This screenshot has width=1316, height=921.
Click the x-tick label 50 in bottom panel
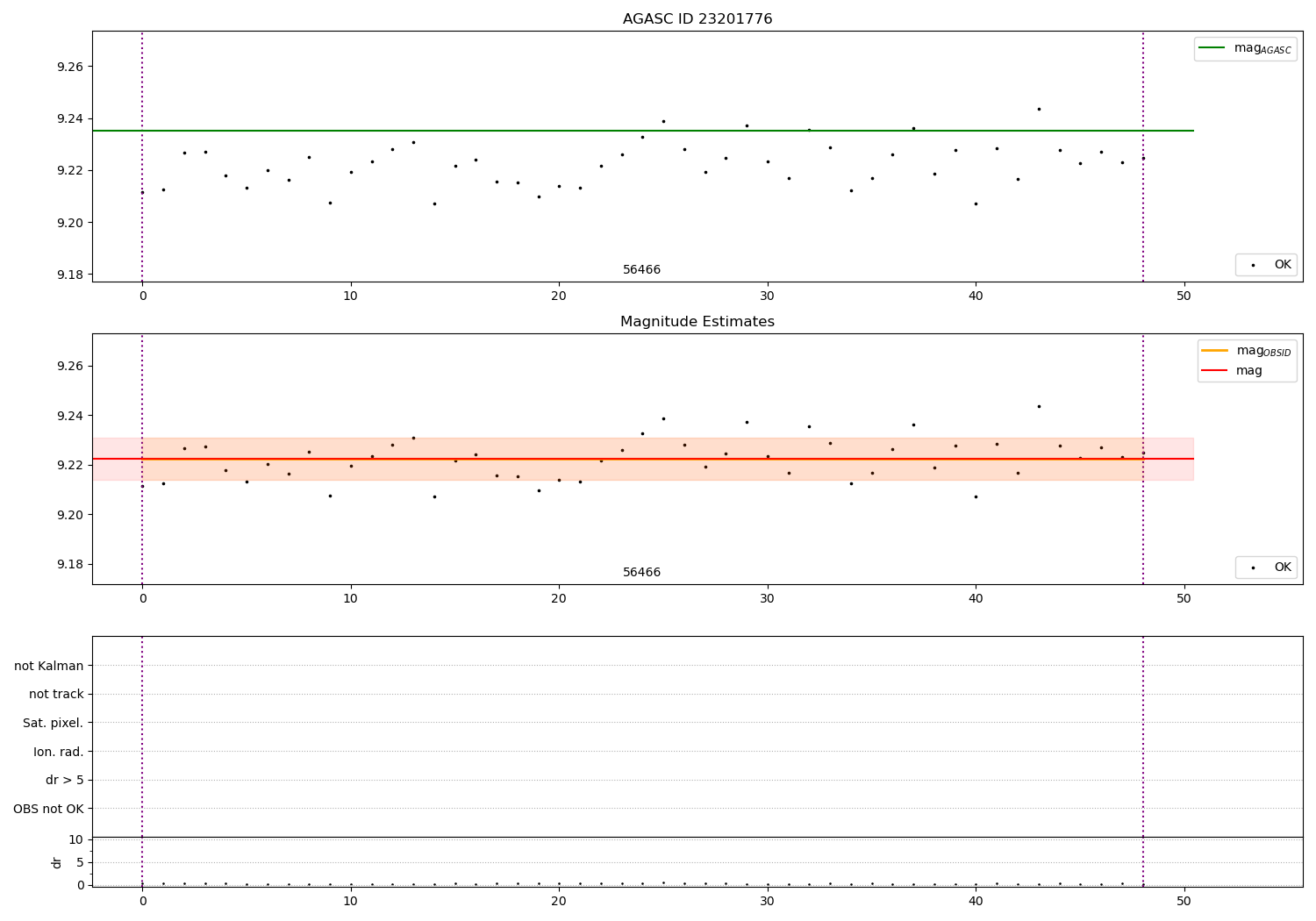point(1184,901)
